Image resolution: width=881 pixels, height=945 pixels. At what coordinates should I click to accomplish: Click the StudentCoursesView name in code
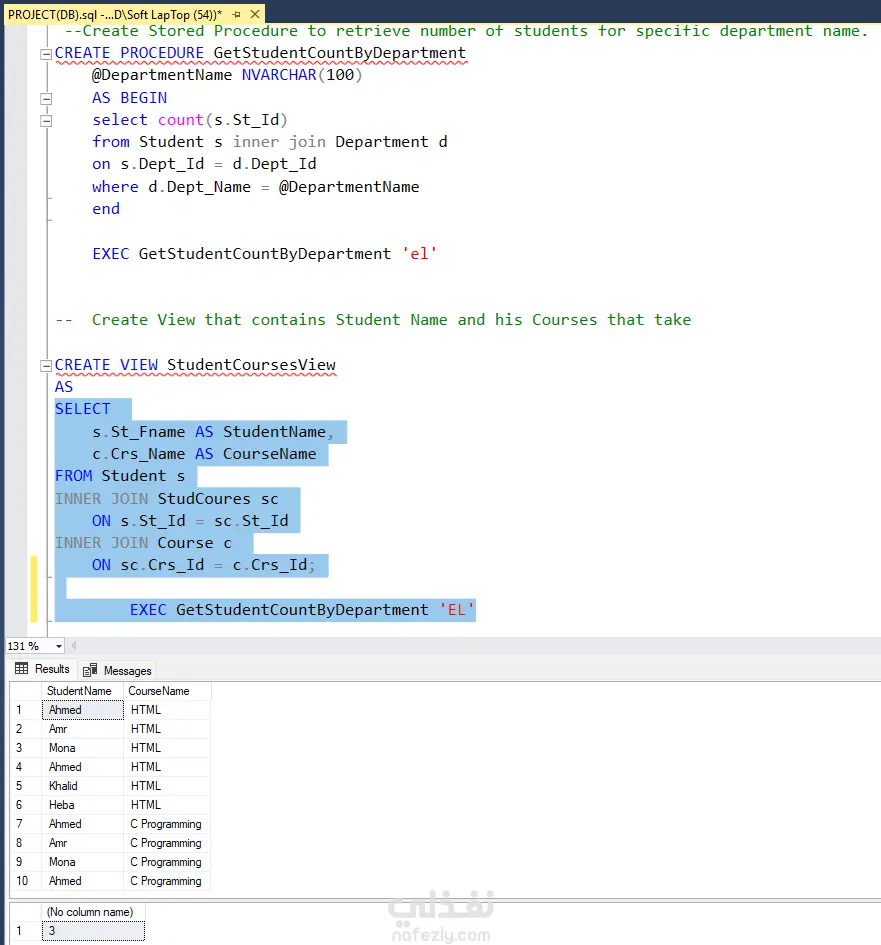click(x=251, y=365)
